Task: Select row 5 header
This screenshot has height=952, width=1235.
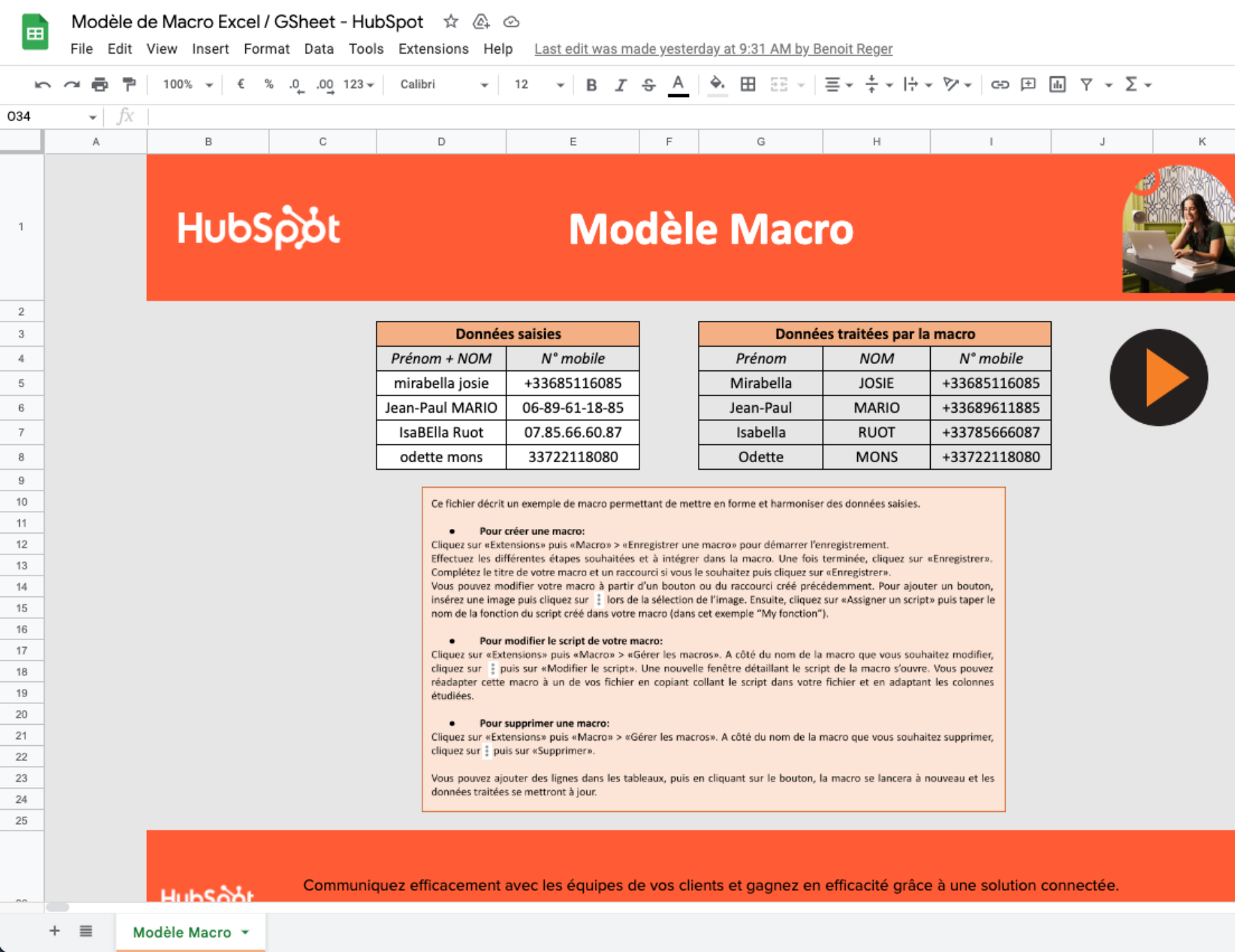Action: click(21, 383)
